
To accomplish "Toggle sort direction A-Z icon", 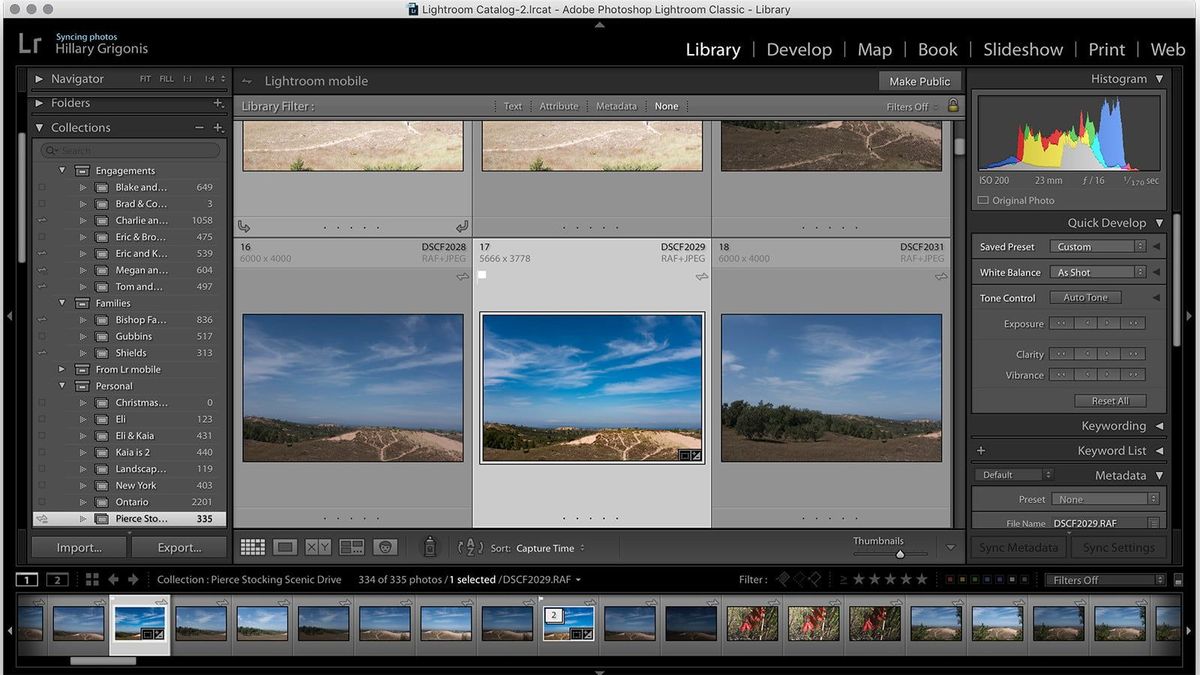I will tap(469, 547).
